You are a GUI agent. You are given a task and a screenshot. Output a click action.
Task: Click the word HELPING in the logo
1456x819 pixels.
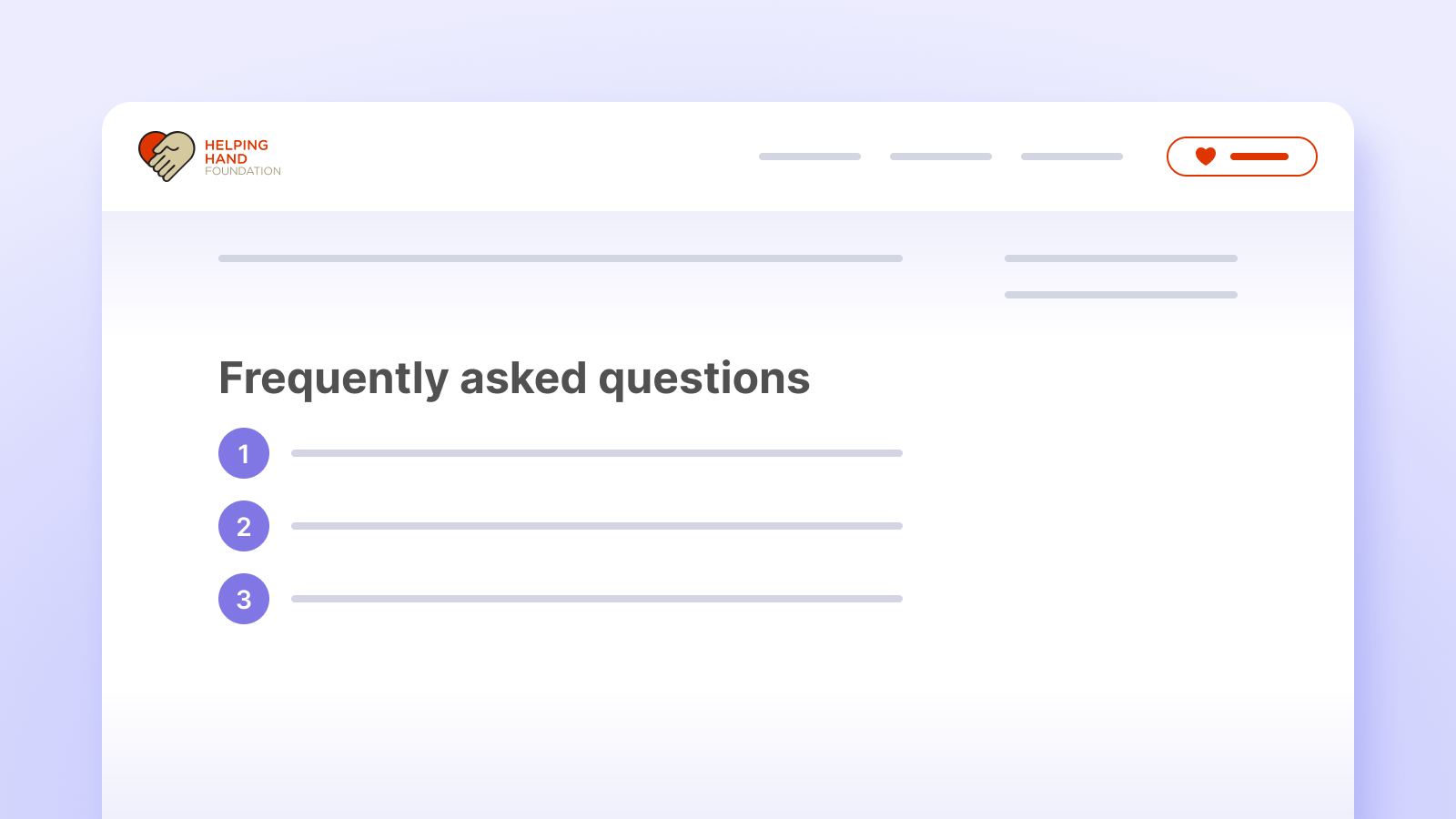click(x=237, y=145)
